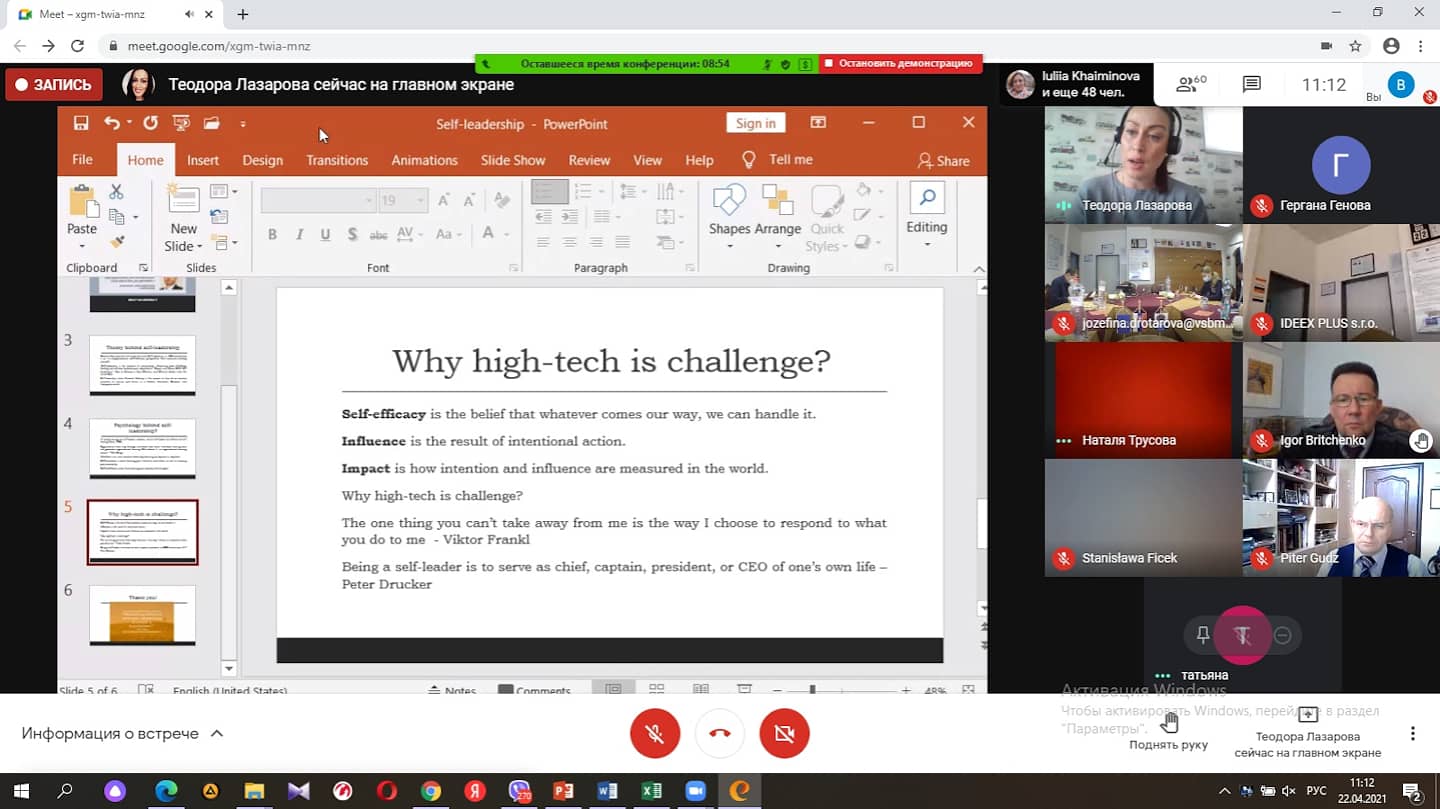Open PowerPoint from the Windows taskbar
This screenshot has width=1440, height=809.
563,791
